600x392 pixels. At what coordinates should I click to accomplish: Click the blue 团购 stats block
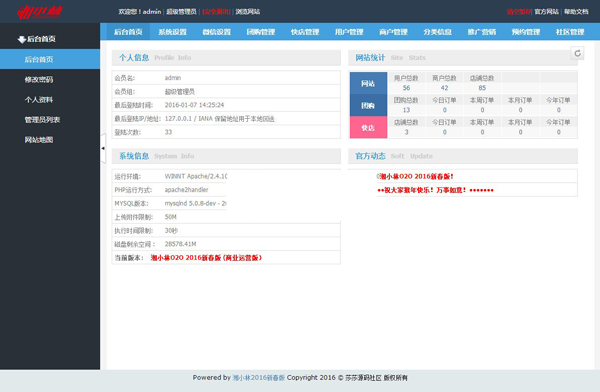[368, 105]
